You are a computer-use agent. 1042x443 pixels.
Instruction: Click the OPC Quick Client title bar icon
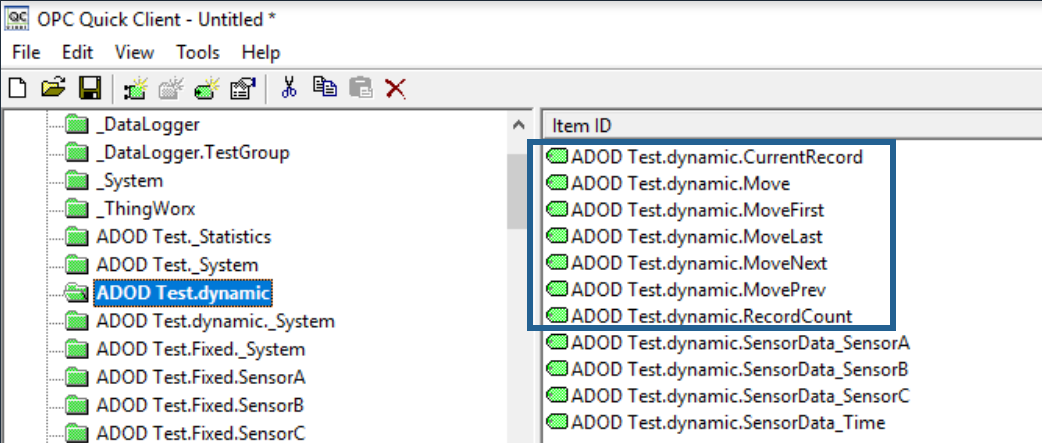pyautogui.click(x=17, y=18)
